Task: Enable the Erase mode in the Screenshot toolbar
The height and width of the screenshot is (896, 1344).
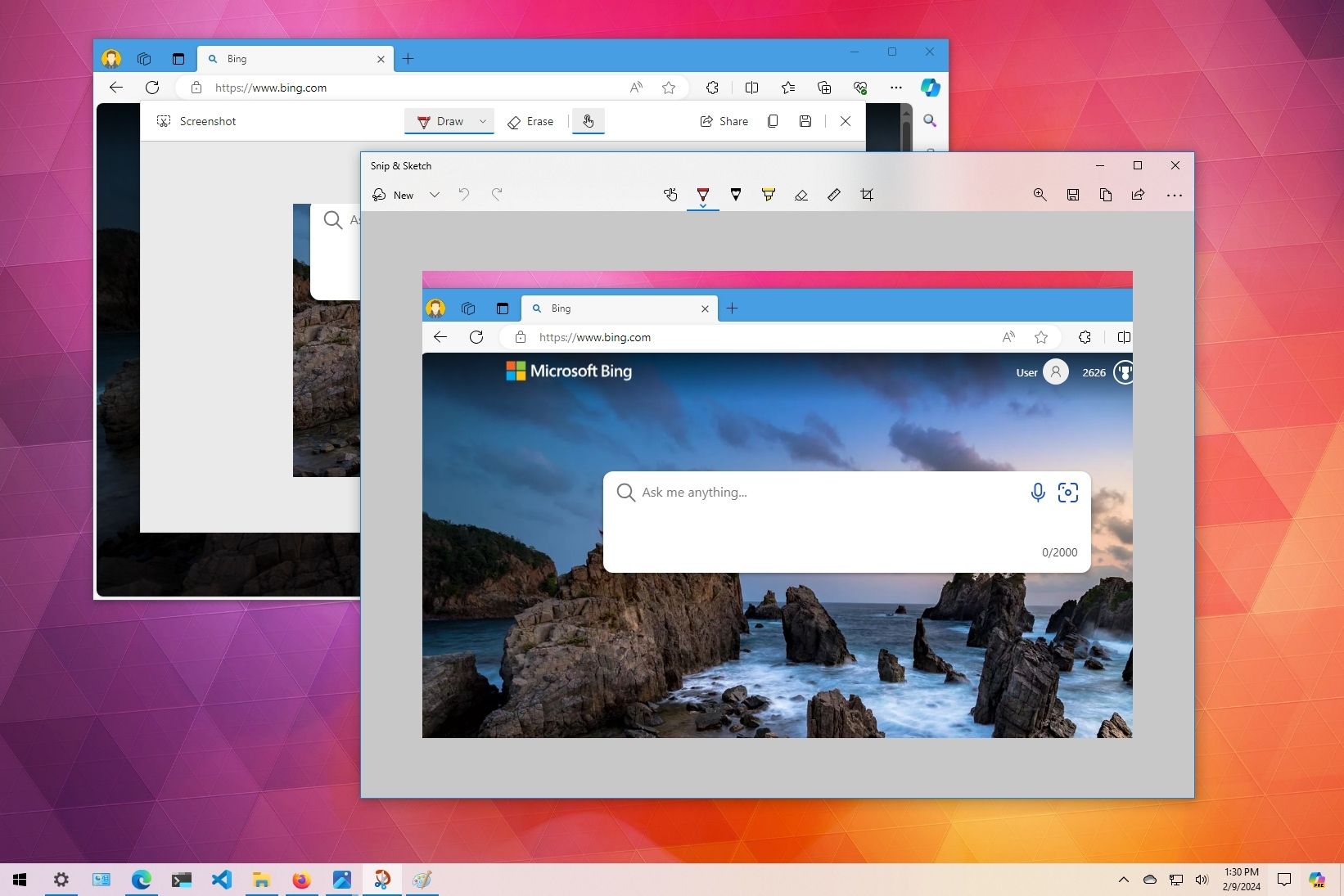Action: tap(531, 121)
